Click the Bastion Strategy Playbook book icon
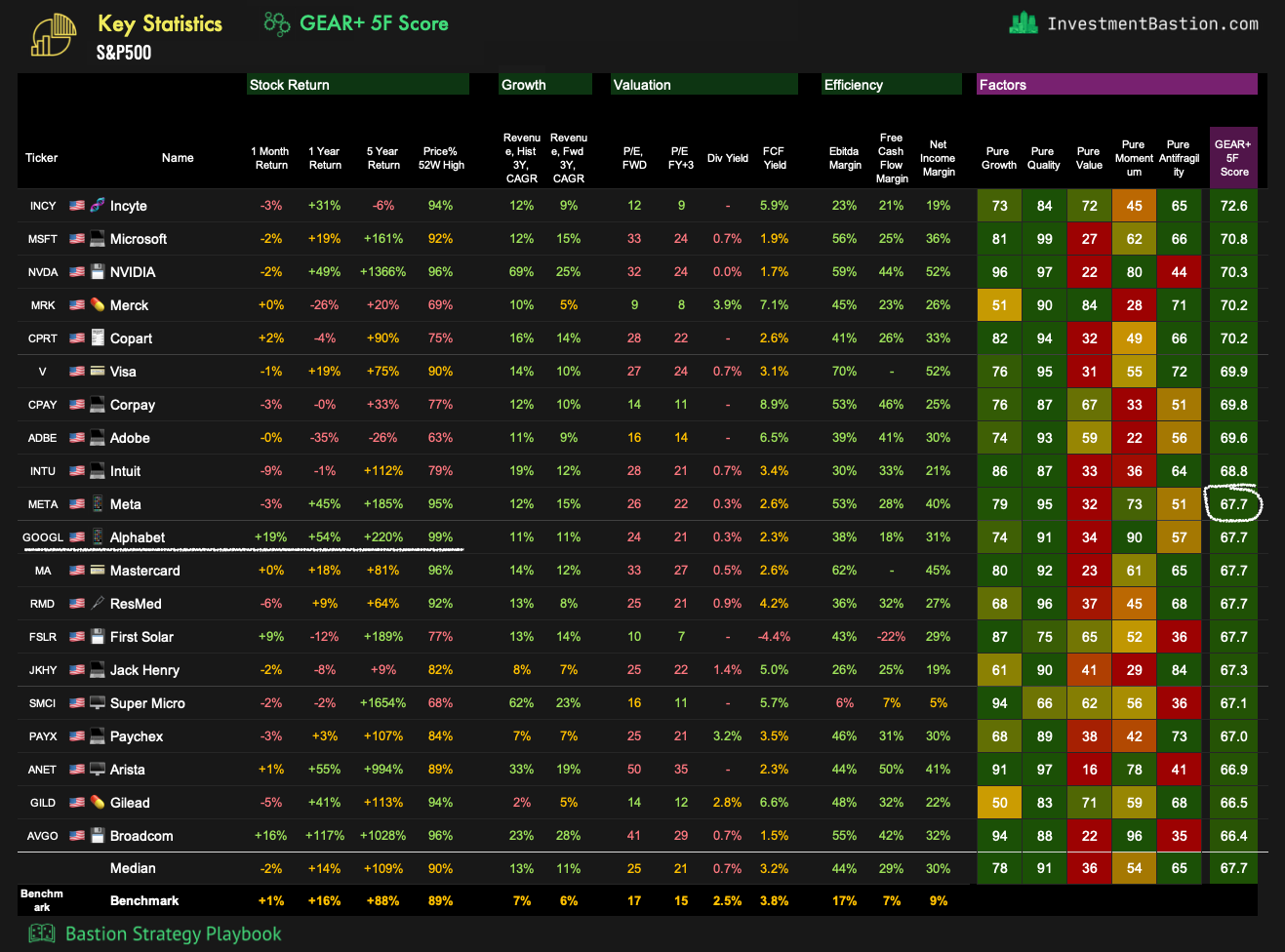The width and height of the screenshot is (1285, 952). (x=42, y=933)
